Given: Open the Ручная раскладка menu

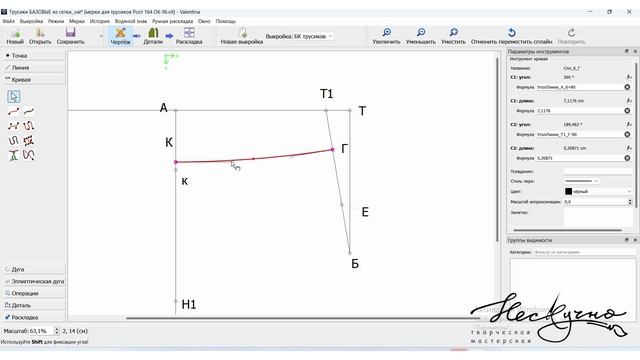Looking at the screenshot, I should click(x=172, y=21).
